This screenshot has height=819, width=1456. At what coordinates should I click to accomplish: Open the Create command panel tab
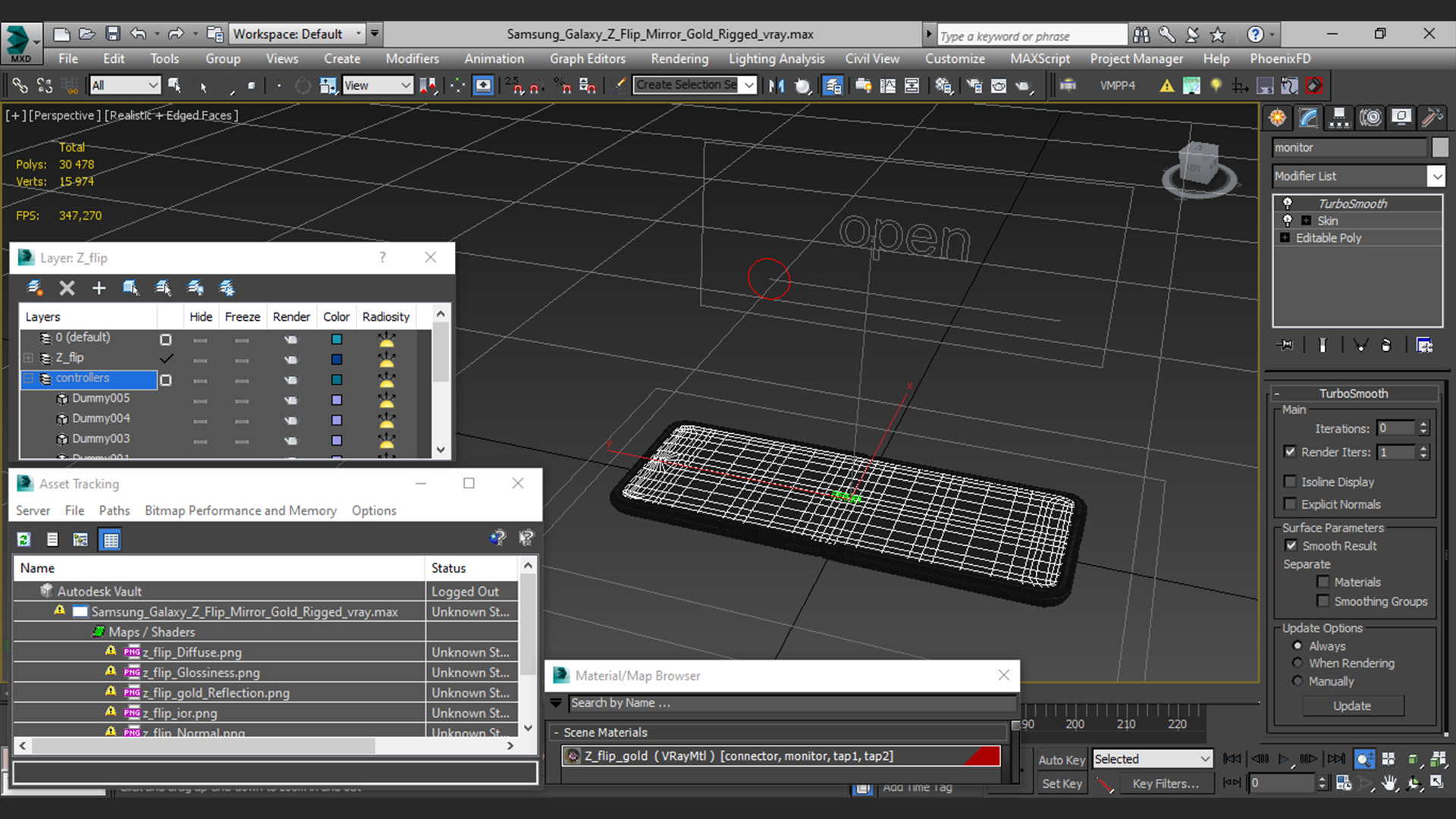(x=1278, y=118)
